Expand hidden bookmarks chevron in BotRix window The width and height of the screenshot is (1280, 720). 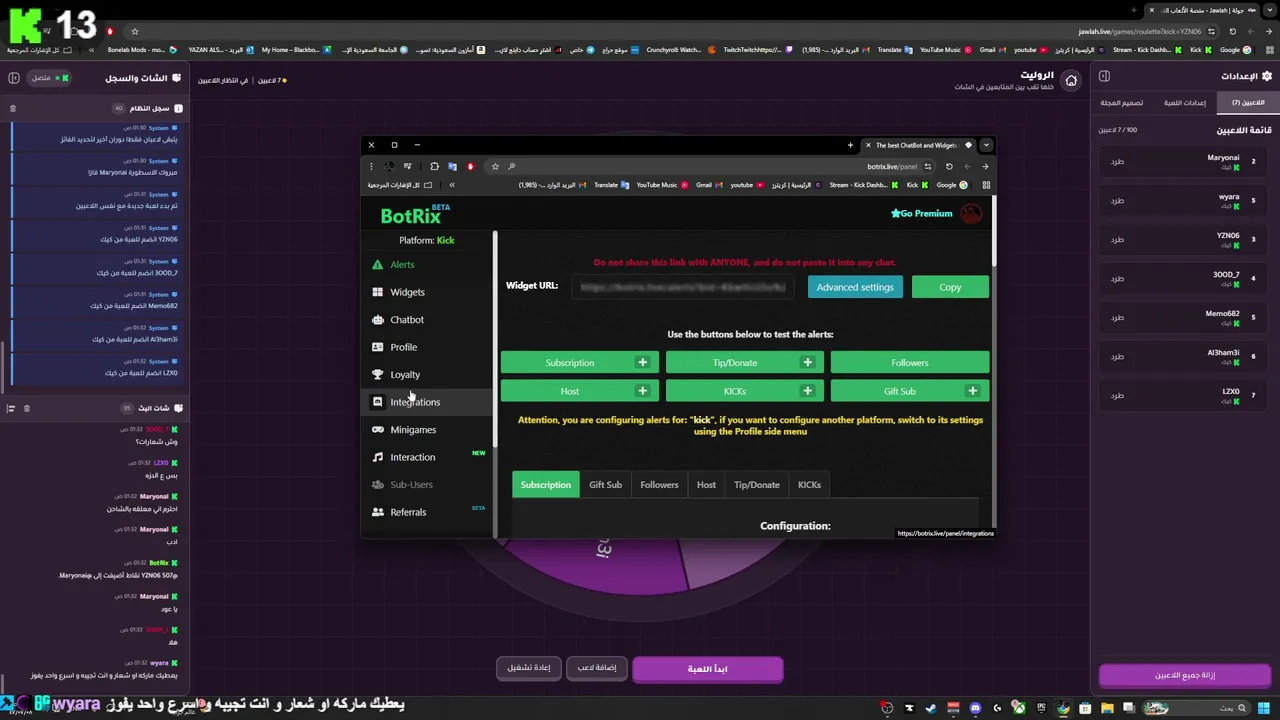click(x=452, y=185)
